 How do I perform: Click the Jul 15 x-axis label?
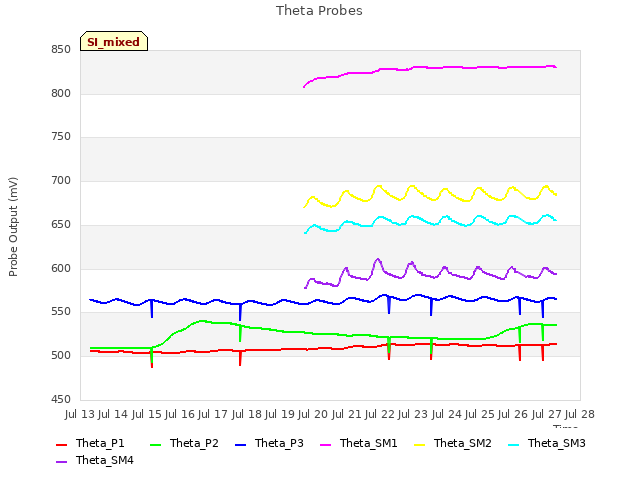click(x=147, y=414)
